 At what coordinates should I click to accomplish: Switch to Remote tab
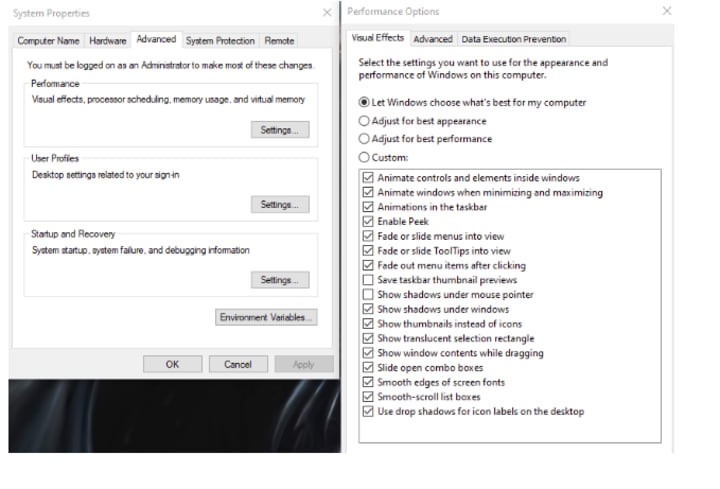(x=279, y=41)
